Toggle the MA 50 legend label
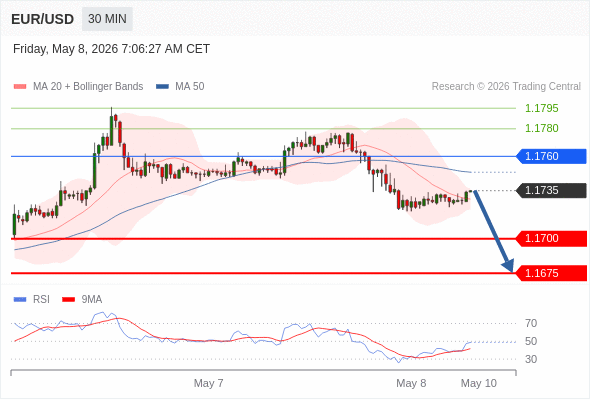Screen dimensions: 590x400 click(x=190, y=87)
